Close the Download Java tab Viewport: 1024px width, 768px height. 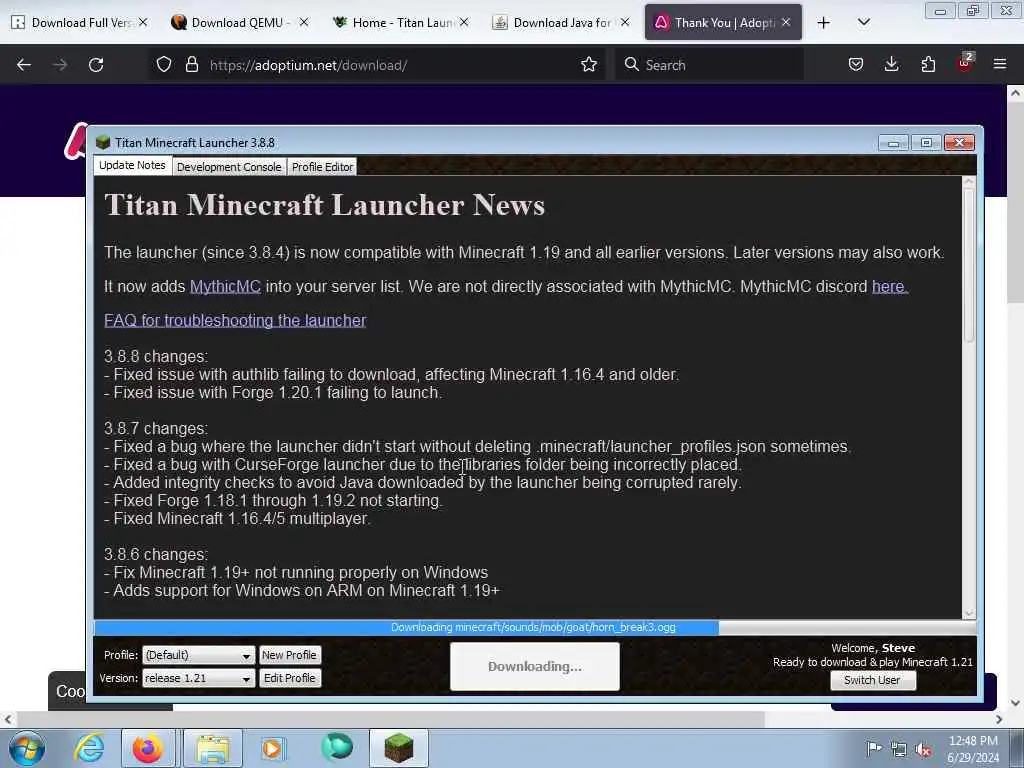click(625, 22)
